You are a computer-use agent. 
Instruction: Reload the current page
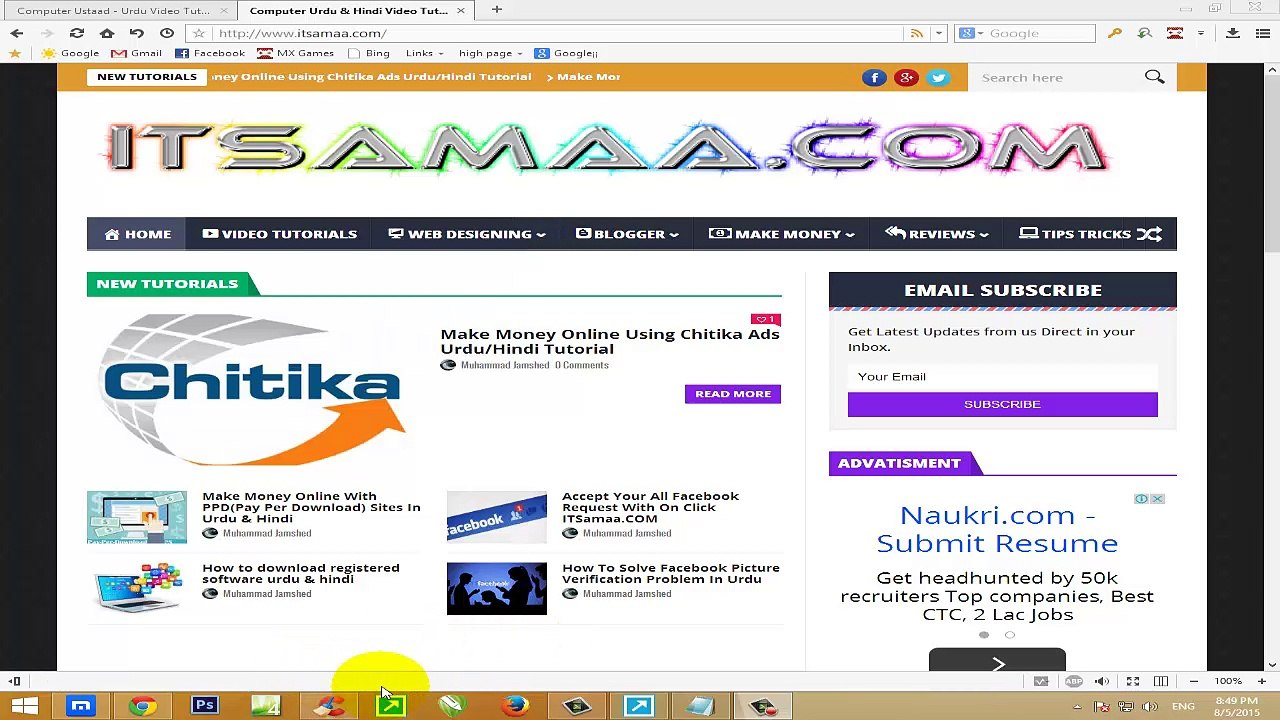(77, 33)
